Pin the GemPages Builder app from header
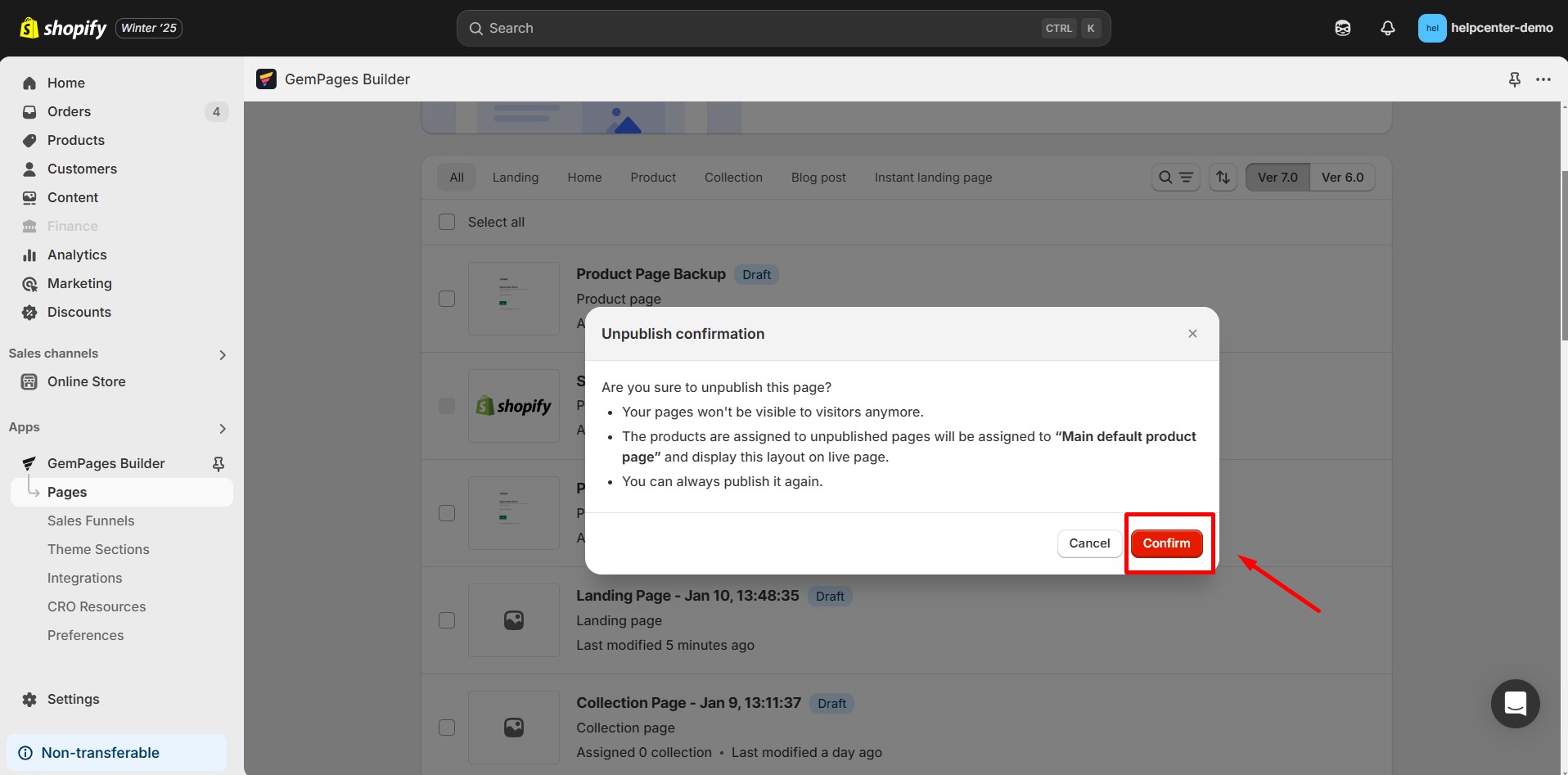The height and width of the screenshot is (775, 1568). pos(1514,79)
